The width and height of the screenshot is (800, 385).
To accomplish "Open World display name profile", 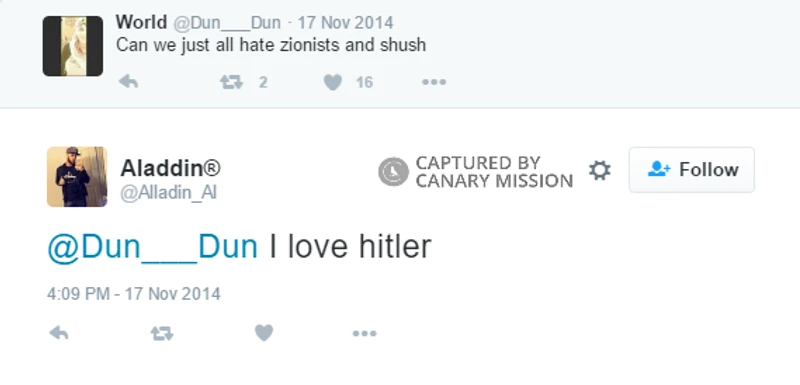I will tap(141, 22).
